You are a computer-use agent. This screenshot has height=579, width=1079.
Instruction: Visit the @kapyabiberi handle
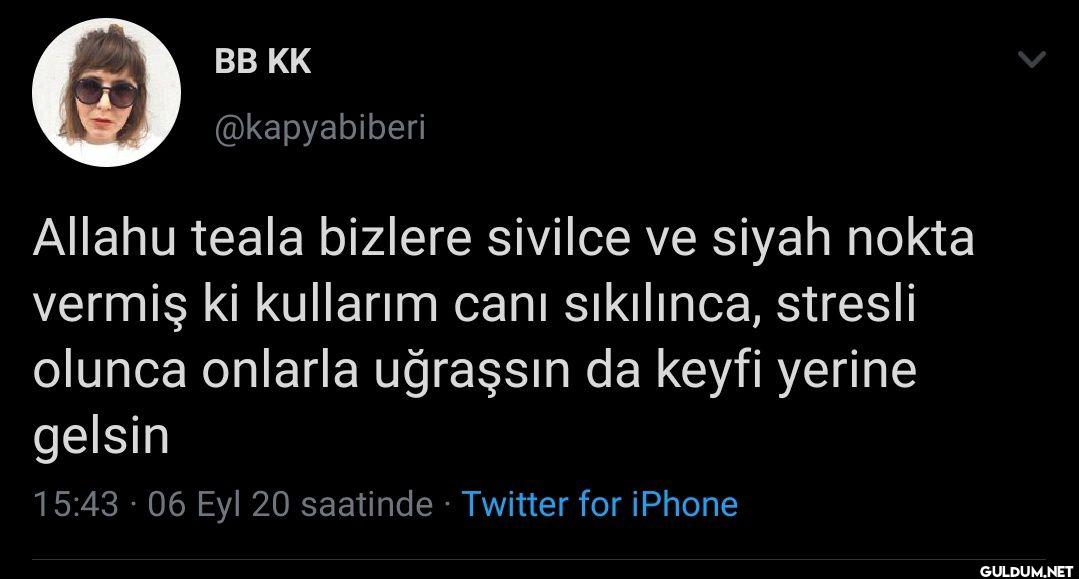pyautogui.click(x=320, y=128)
